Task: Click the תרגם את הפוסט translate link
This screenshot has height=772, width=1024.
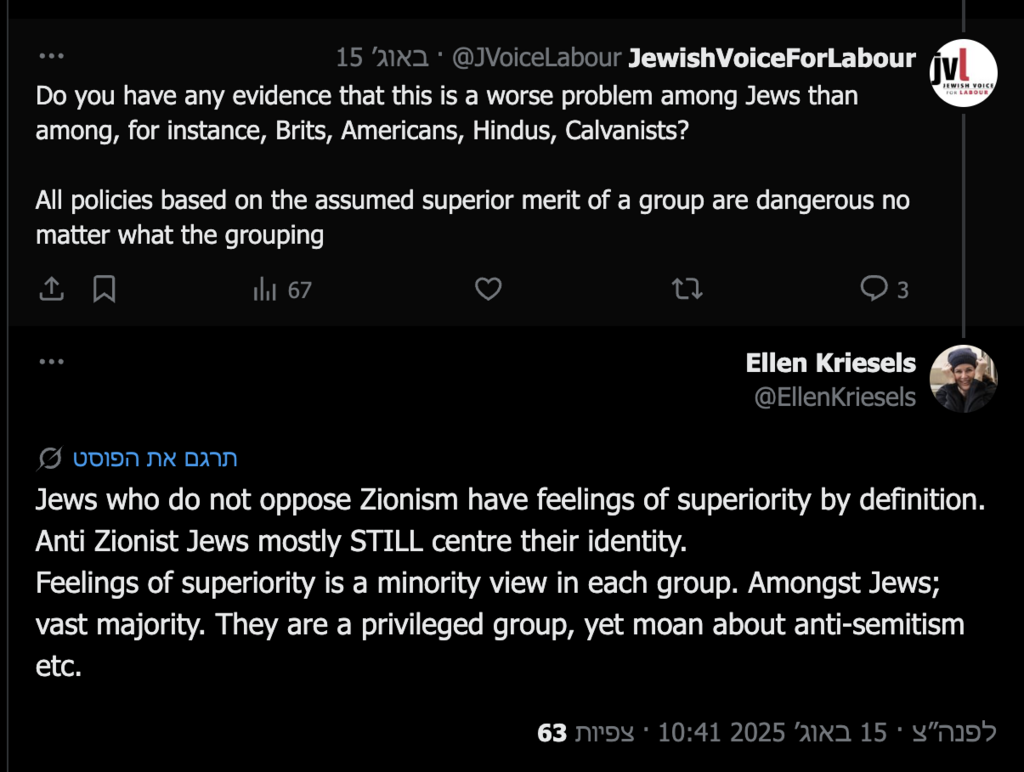Action: 154,459
